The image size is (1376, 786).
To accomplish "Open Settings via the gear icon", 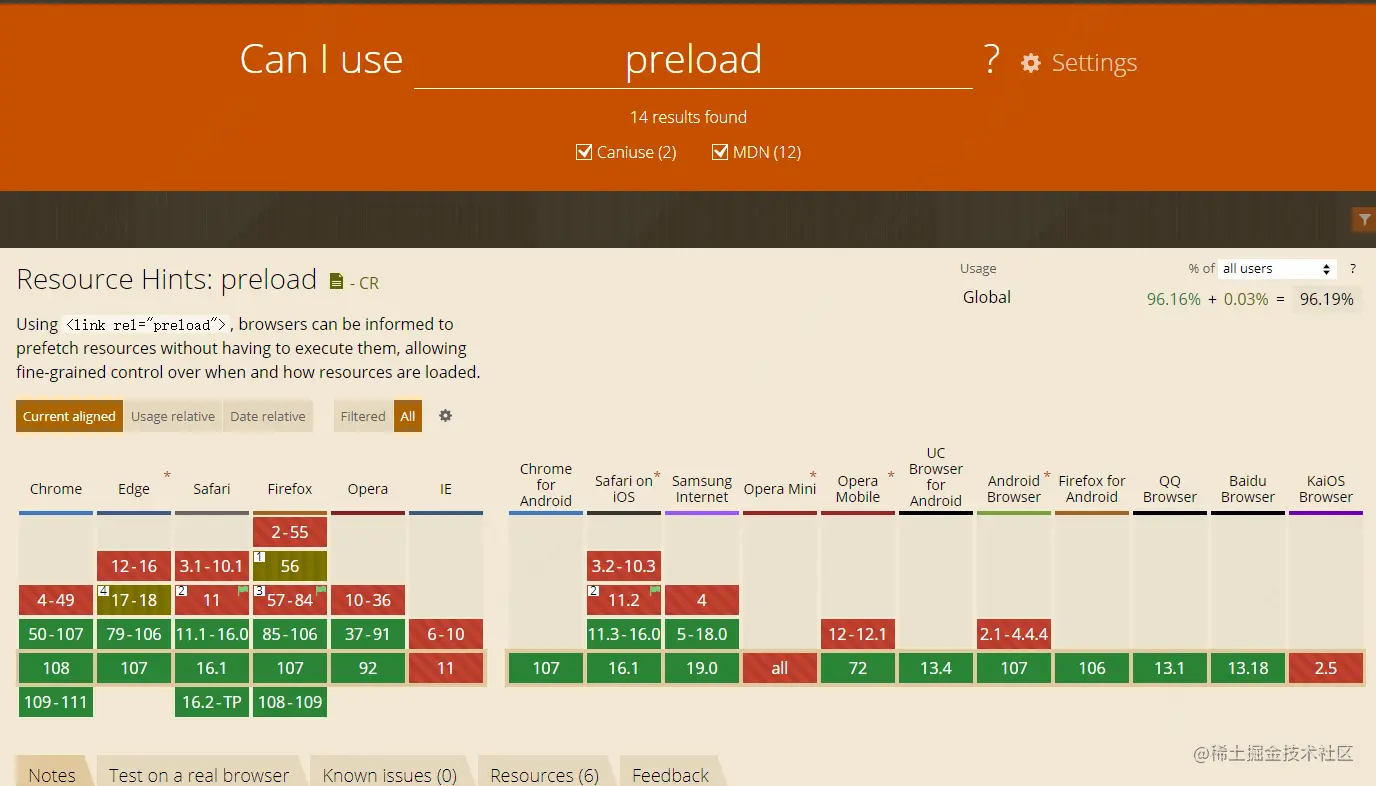I will [1030, 63].
